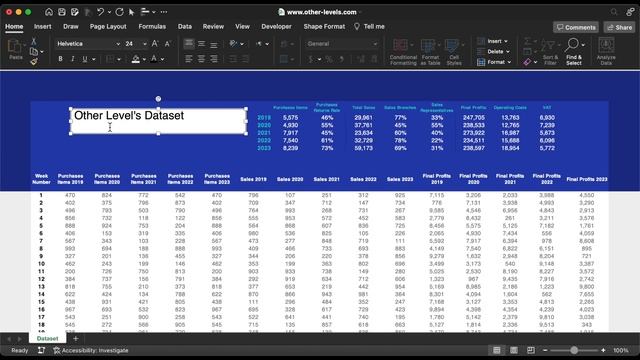The image size is (640, 360).
Task: Click Cell Styles button
Action: [x=454, y=52]
